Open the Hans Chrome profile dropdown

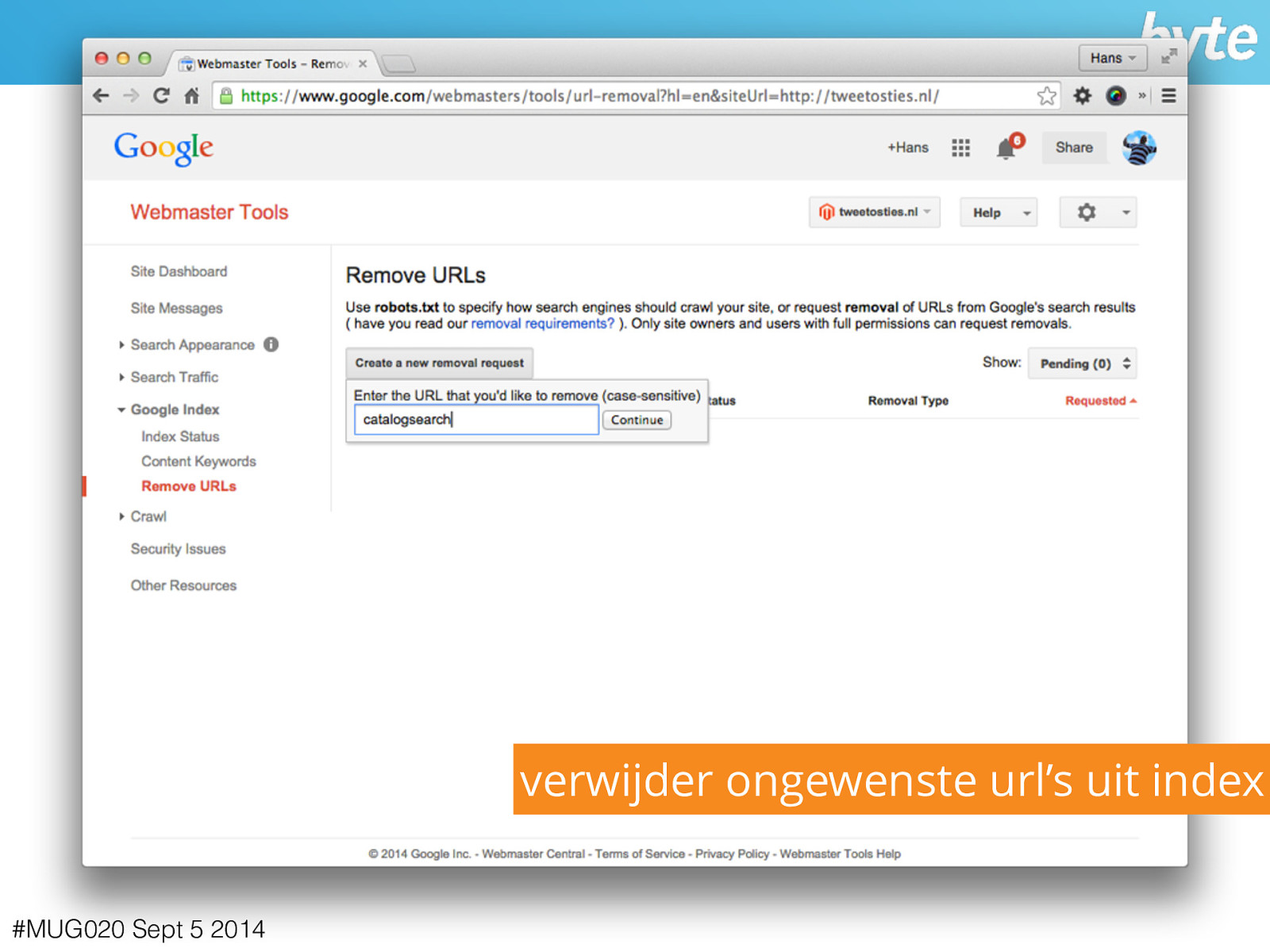1113,58
